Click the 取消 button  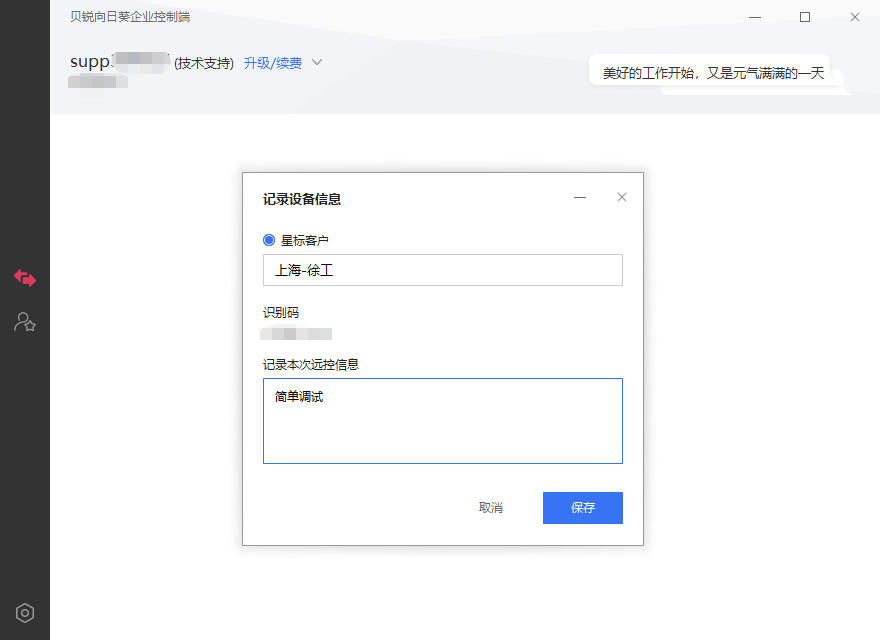491,508
